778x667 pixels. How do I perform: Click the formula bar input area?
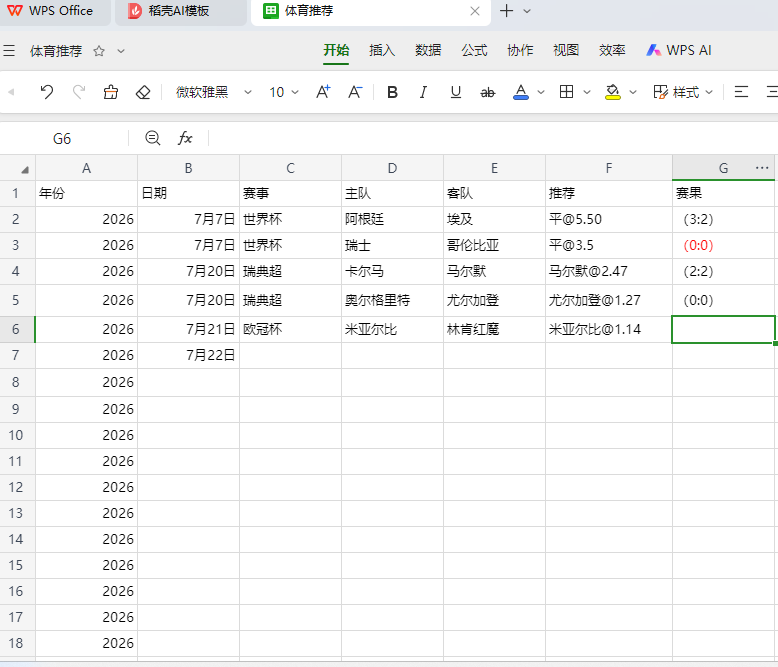[x=493, y=138]
